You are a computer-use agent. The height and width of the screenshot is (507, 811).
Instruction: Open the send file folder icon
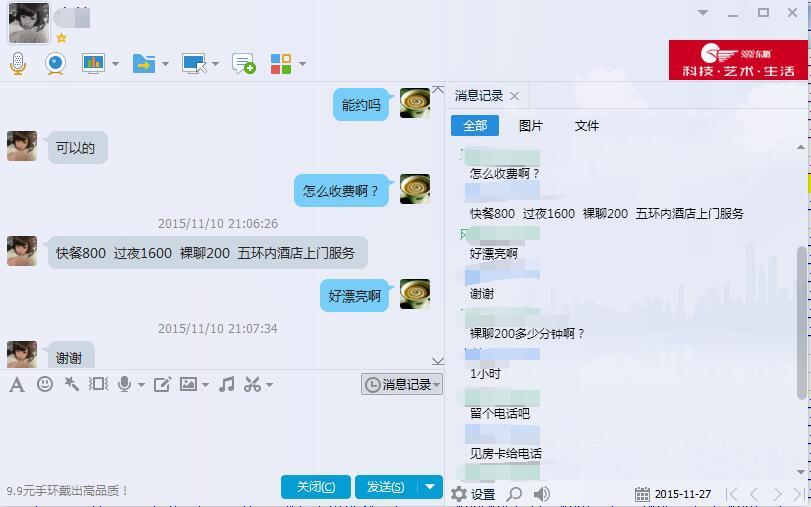(x=144, y=64)
